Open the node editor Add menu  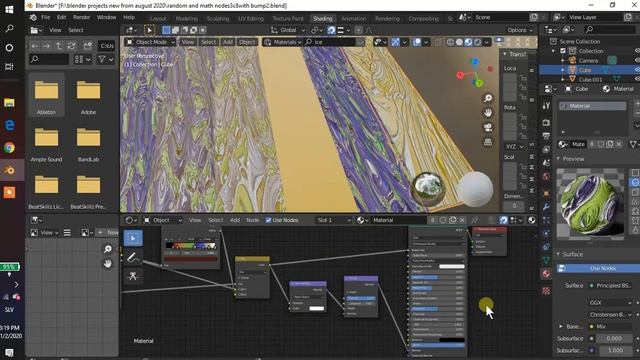coord(235,220)
